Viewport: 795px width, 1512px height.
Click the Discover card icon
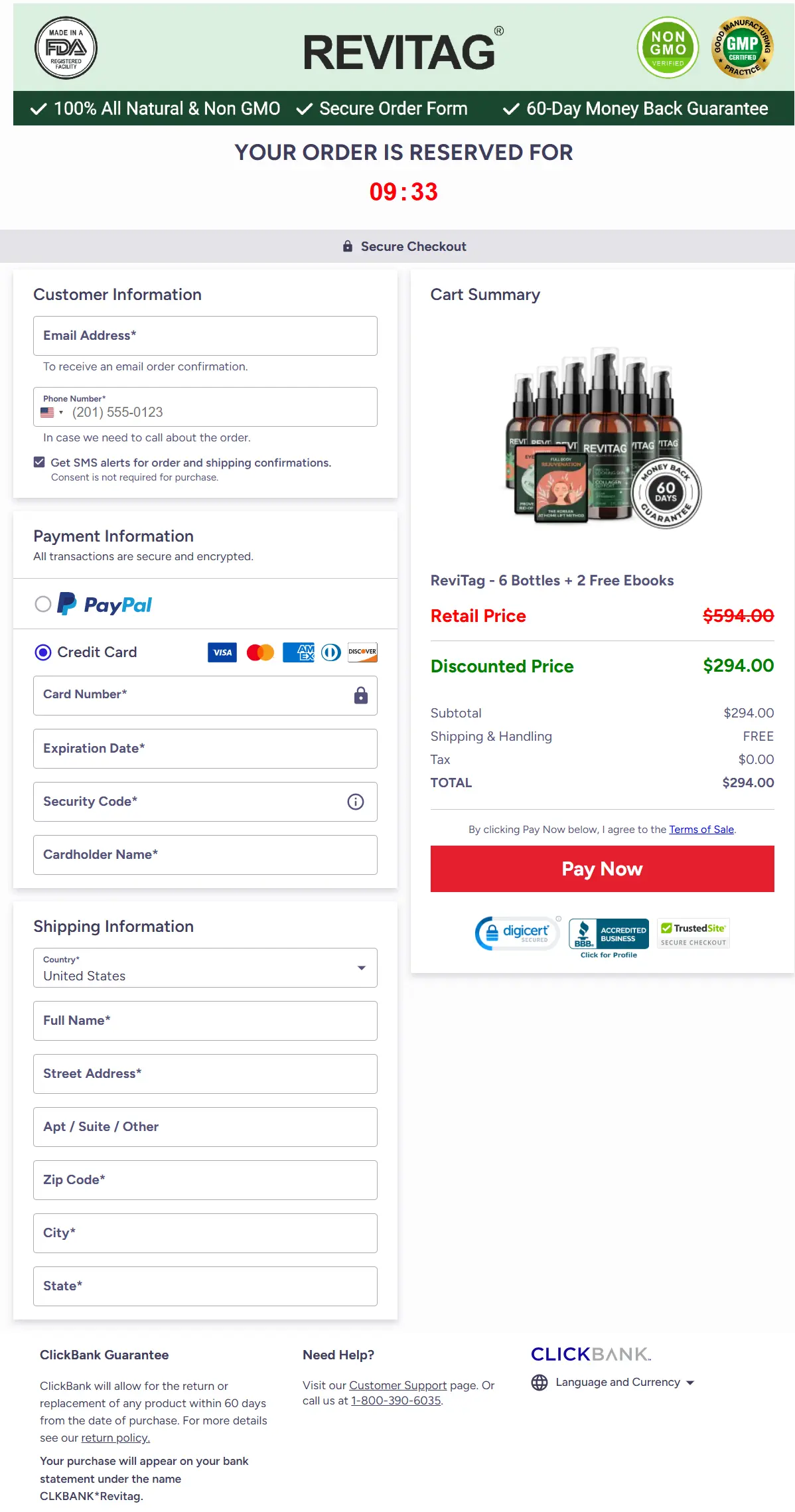pyautogui.click(x=362, y=652)
